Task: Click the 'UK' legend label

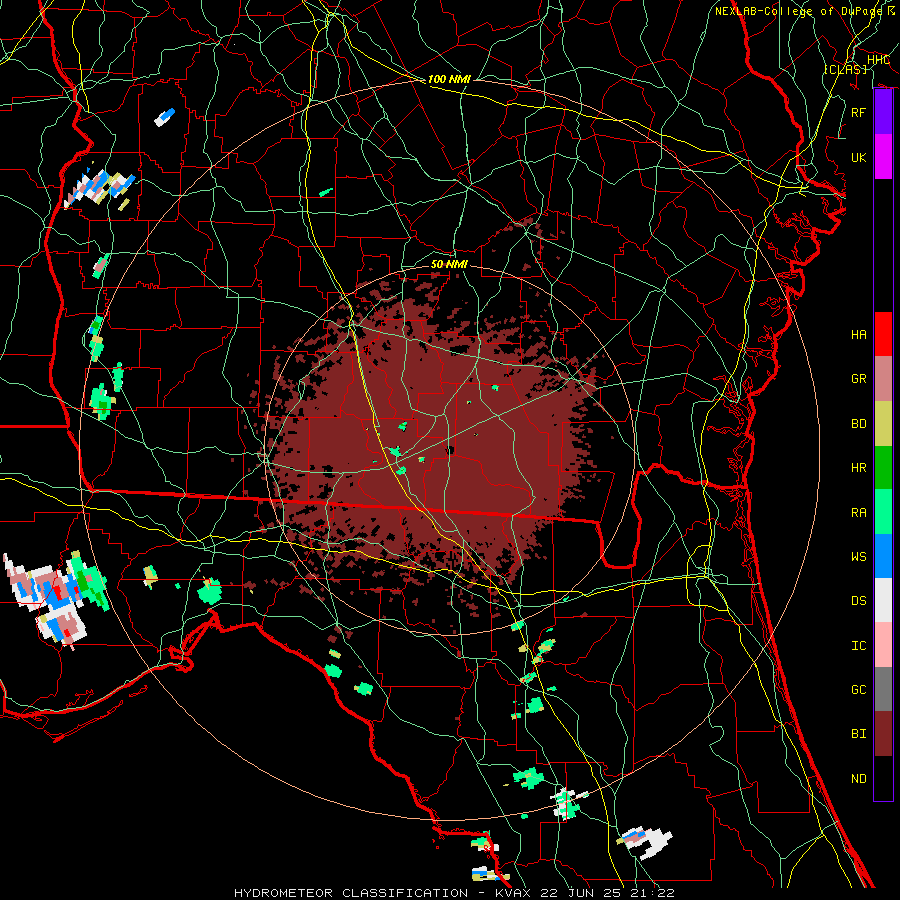Action: click(858, 157)
